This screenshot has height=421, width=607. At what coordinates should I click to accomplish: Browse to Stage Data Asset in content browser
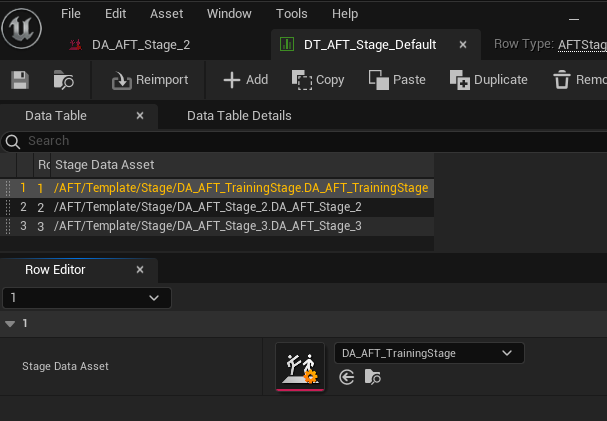[372, 377]
